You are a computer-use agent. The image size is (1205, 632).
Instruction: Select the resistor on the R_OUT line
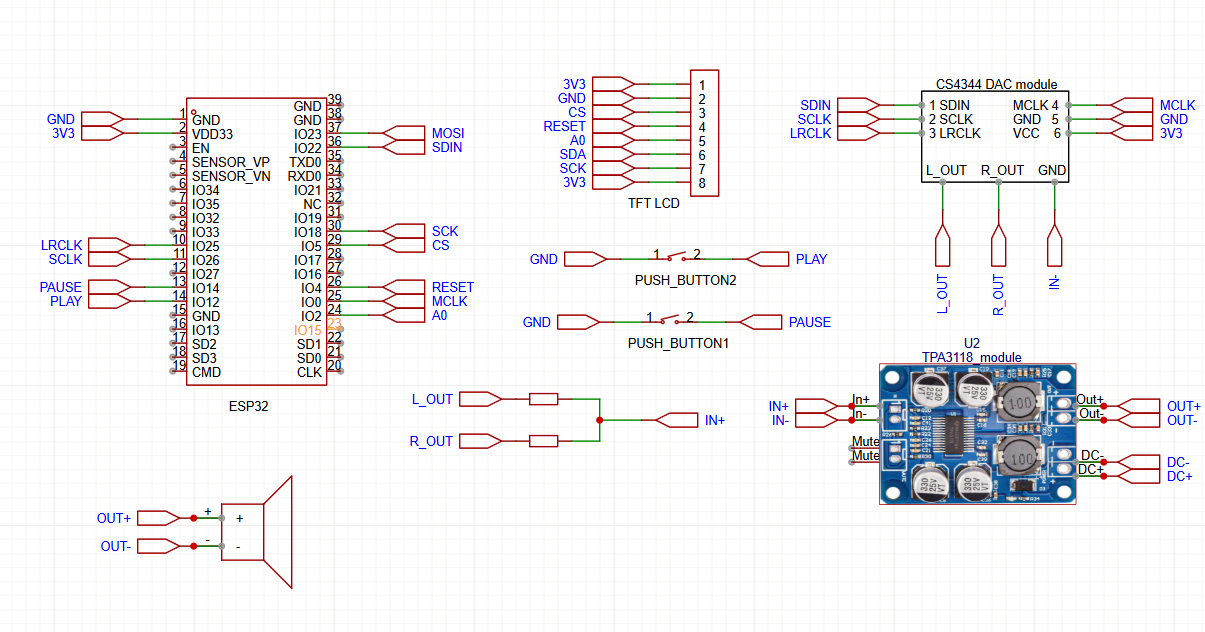pyautogui.click(x=543, y=441)
